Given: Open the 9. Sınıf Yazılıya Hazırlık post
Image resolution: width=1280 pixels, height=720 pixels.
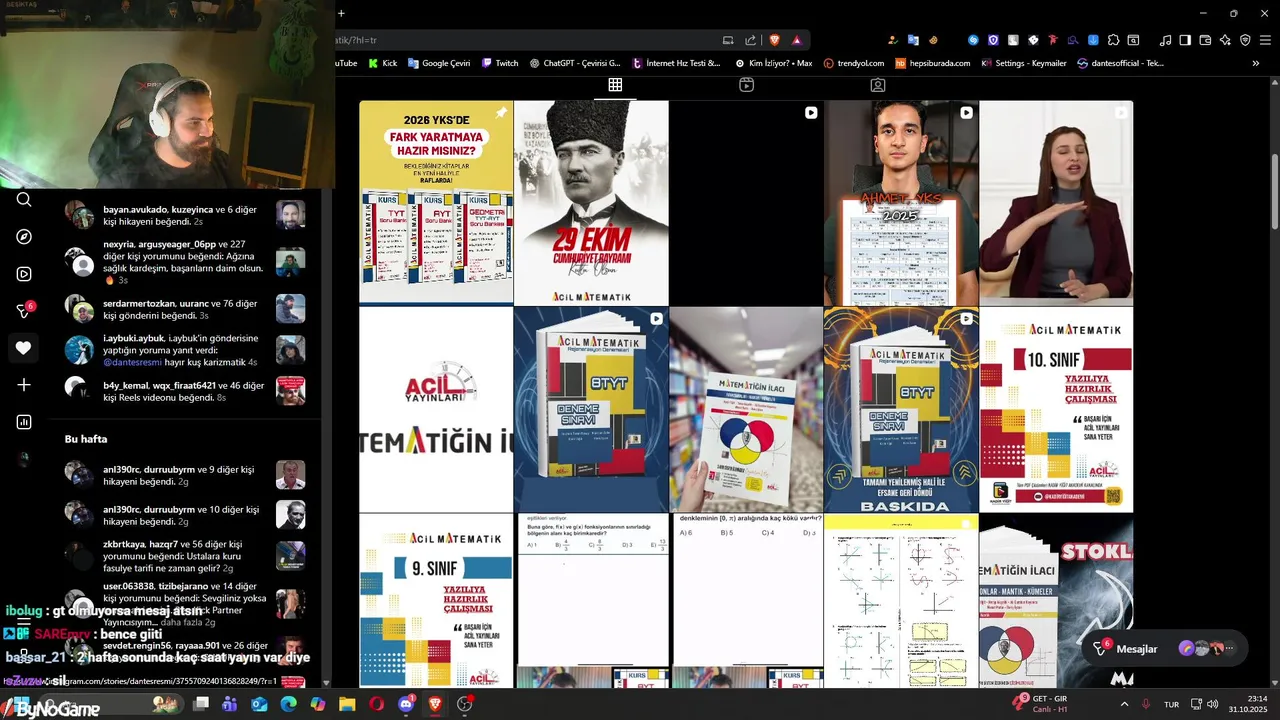Looking at the screenshot, I should coord(436,600).
